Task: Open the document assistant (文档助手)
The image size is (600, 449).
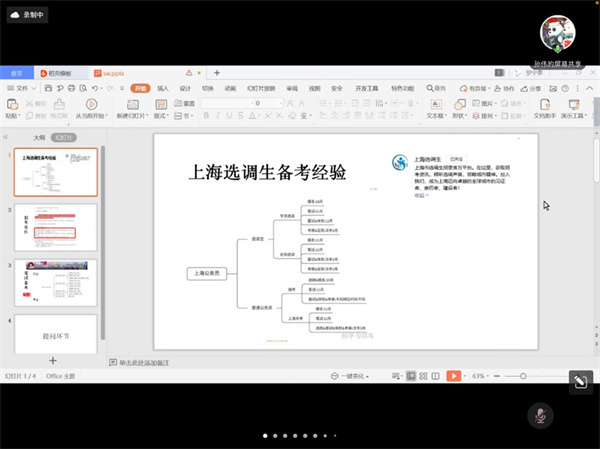Action: click(x=545, y=104)
